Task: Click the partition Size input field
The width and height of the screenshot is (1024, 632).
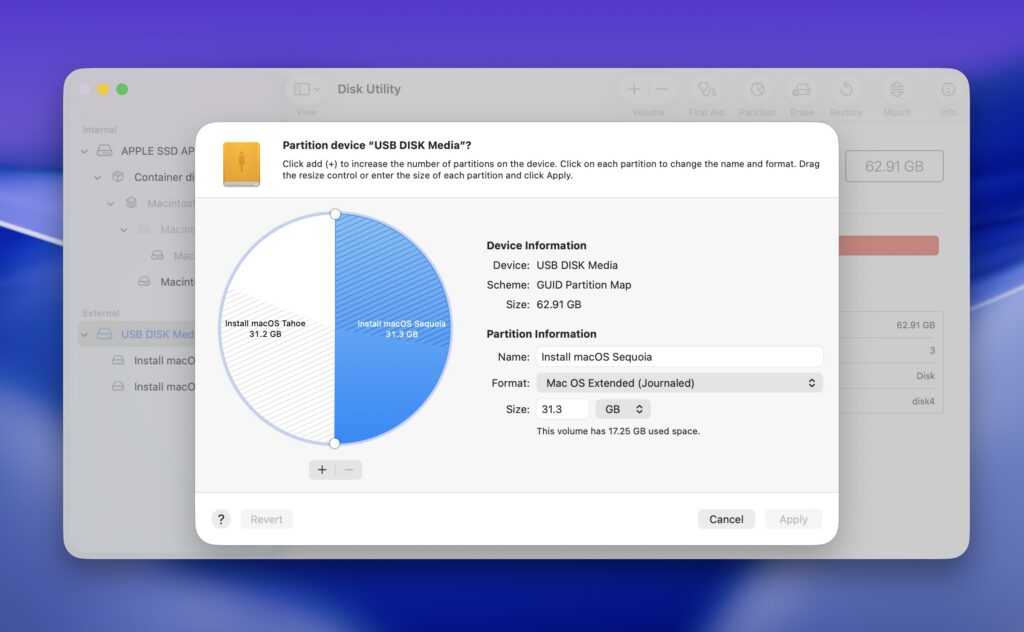Action: coord(562,409)
